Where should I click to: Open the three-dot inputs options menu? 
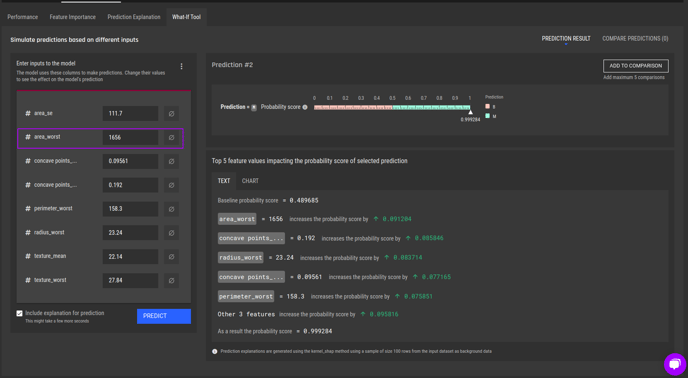click(181, 66)
